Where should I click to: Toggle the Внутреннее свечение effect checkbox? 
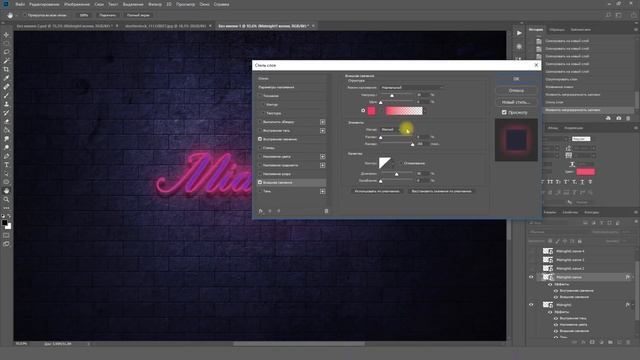260,139
